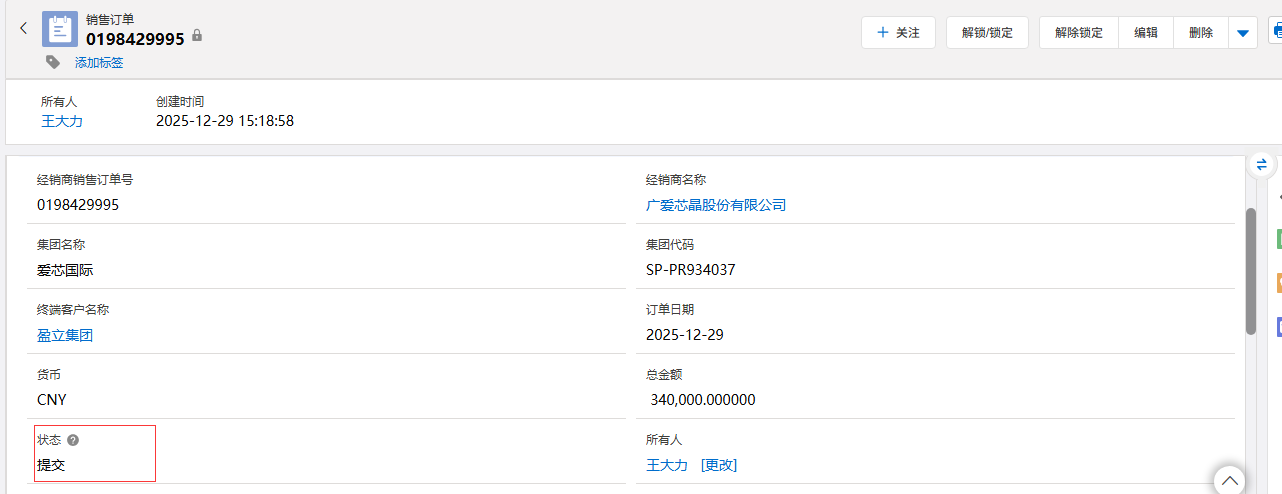Click the lock icon next to order number
The width and height of the screenshot is (1282, 494).
pos(197,36)
